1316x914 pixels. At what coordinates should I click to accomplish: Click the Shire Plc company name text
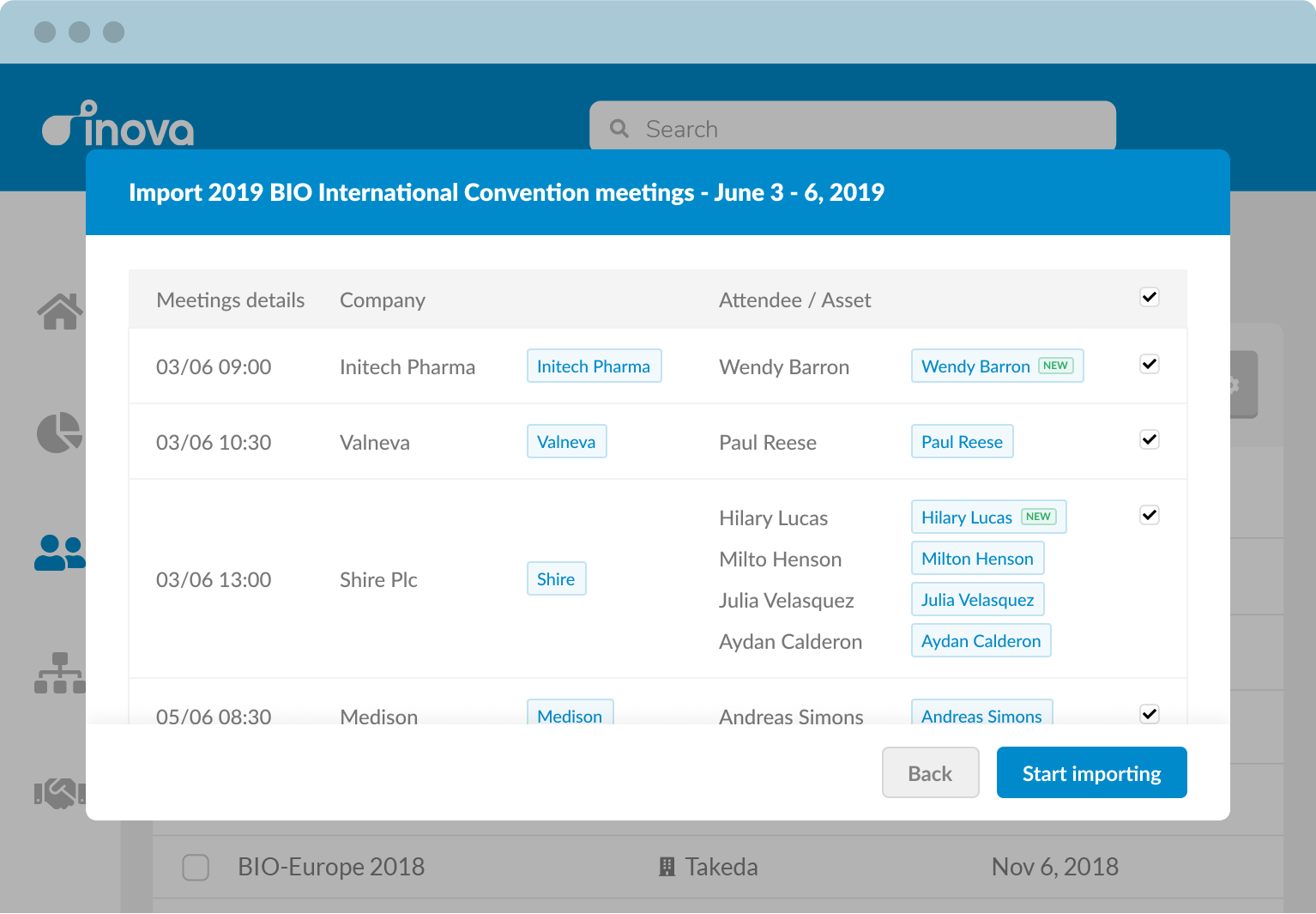click(x=378, y=580)
